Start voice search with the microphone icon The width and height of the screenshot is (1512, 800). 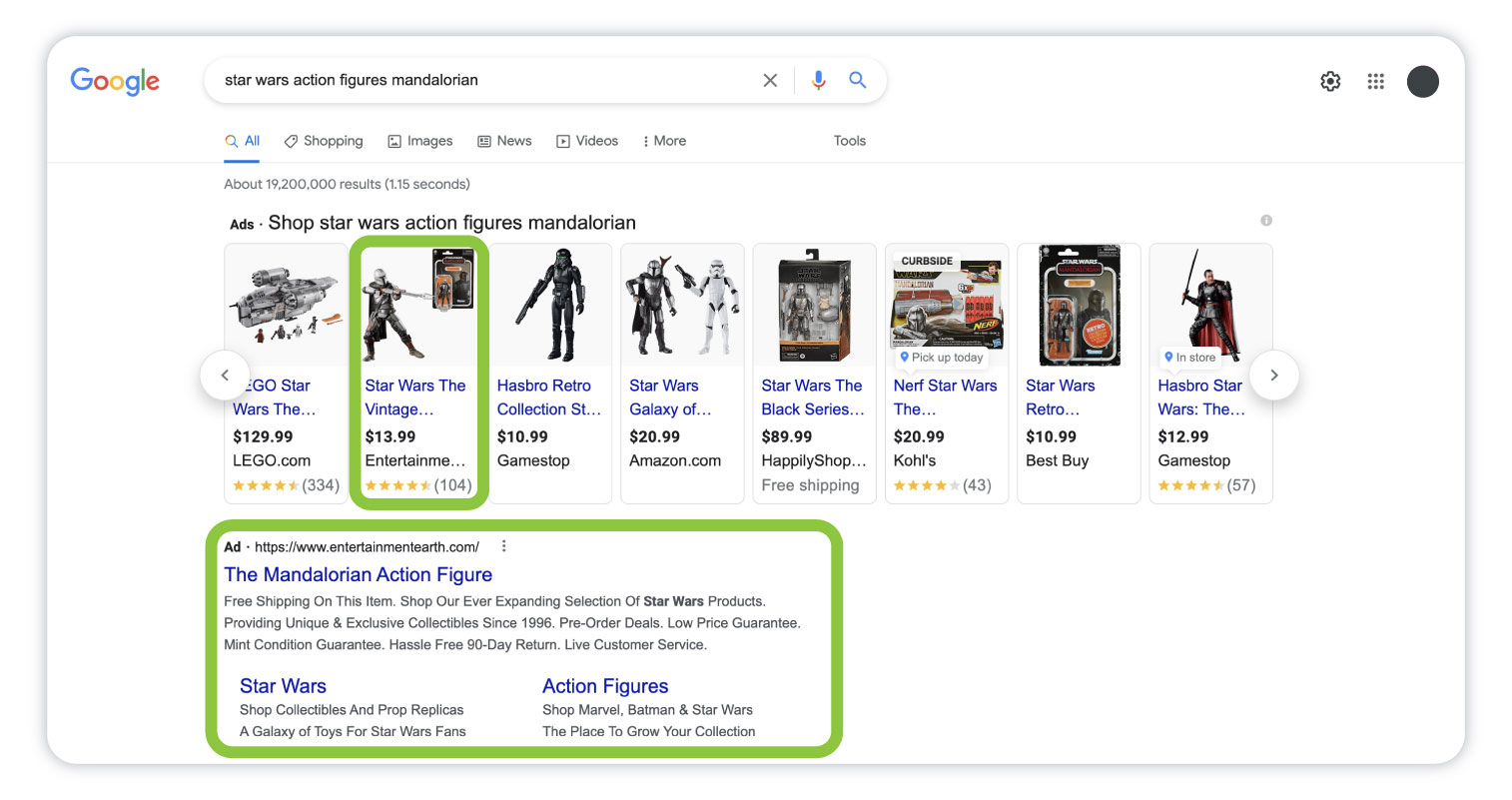click(818, 80)
